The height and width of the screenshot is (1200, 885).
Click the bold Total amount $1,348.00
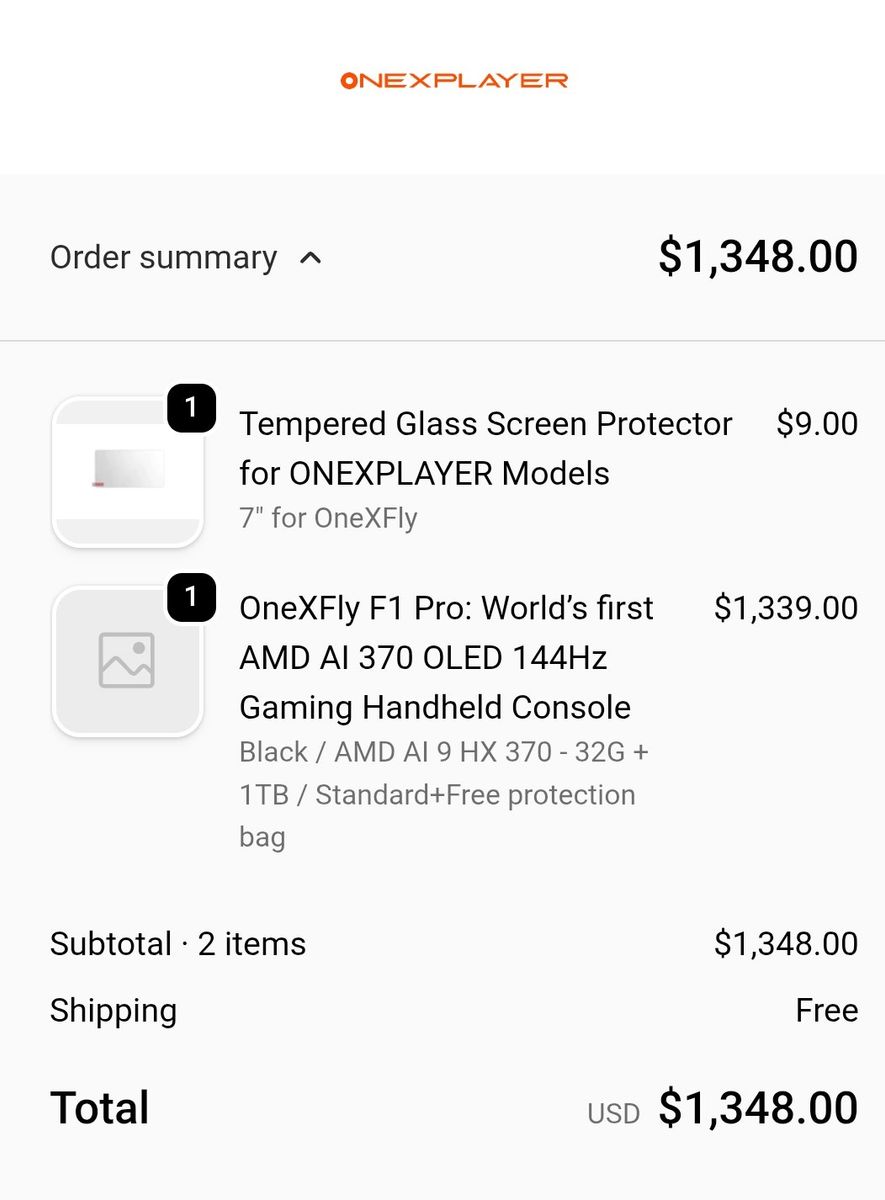757,1108
